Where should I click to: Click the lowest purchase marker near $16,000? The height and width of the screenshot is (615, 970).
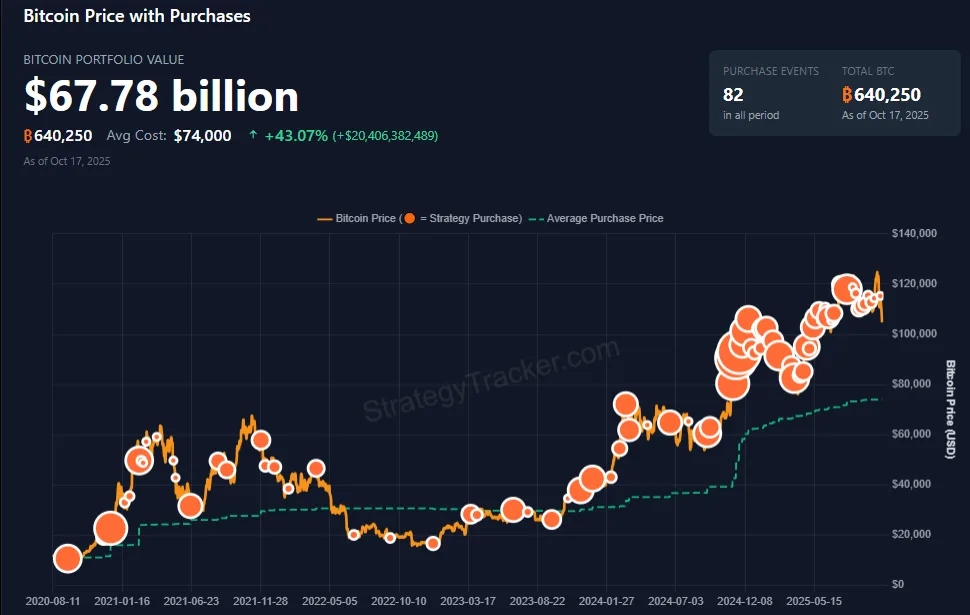[x=432, y=543]
